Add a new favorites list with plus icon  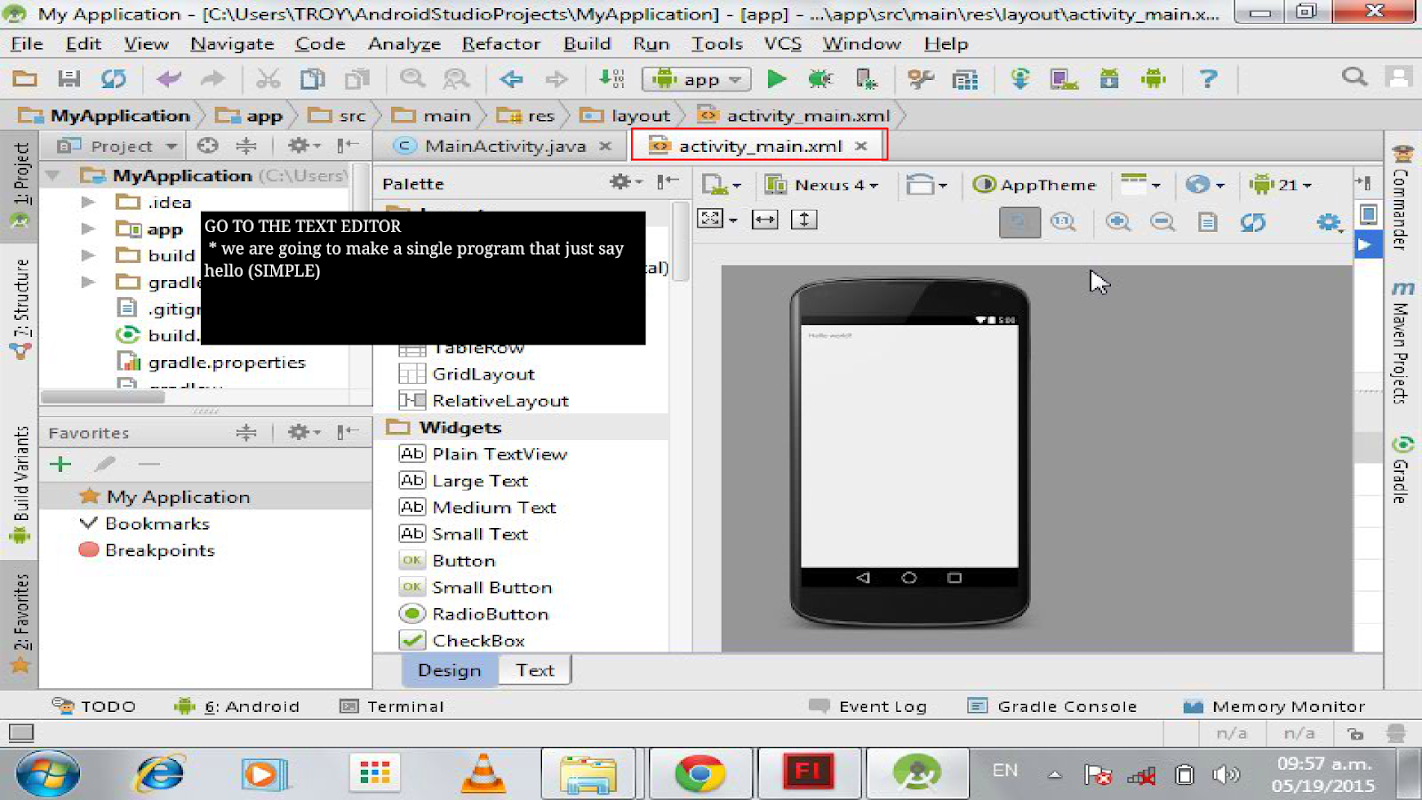tap(60, 464)
